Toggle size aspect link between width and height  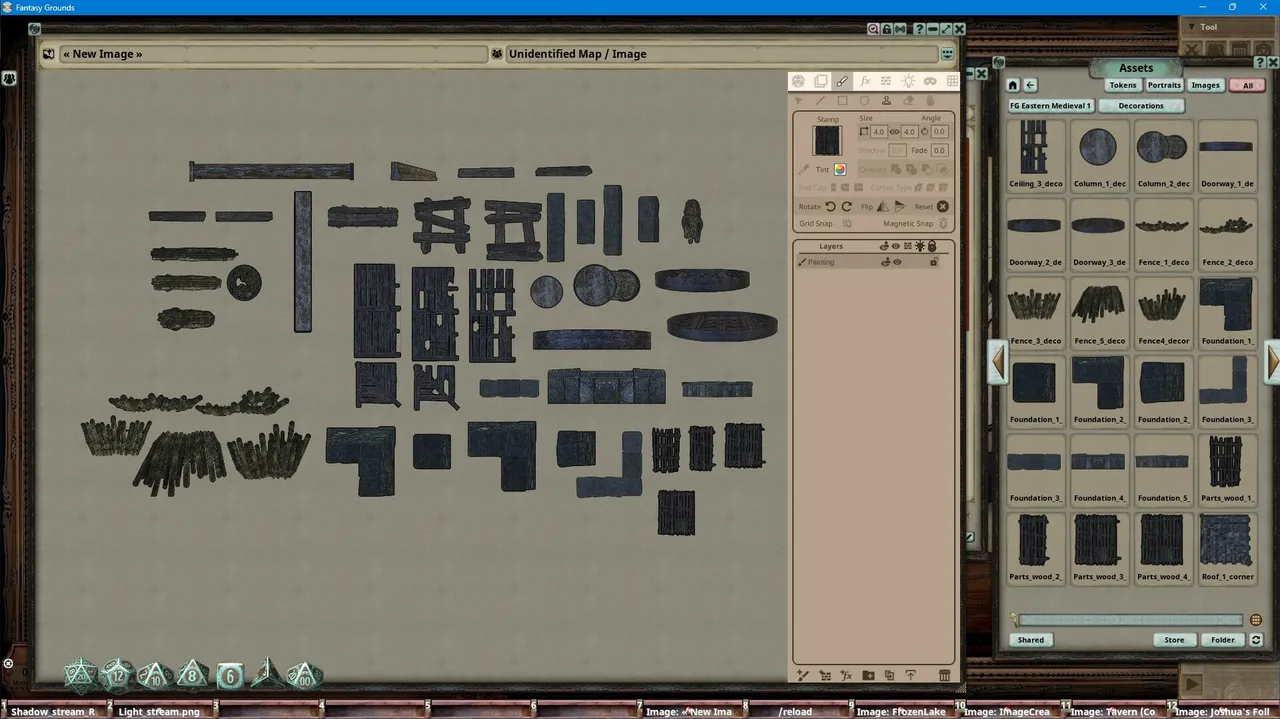[x=894, y=132]
